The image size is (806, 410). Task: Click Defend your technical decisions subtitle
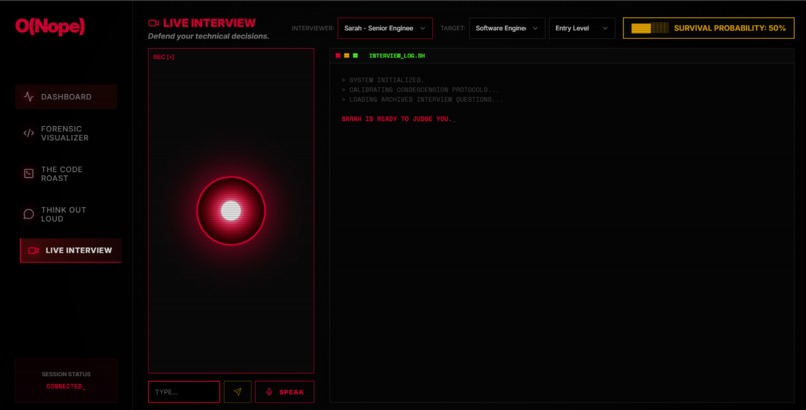[208, 36]
